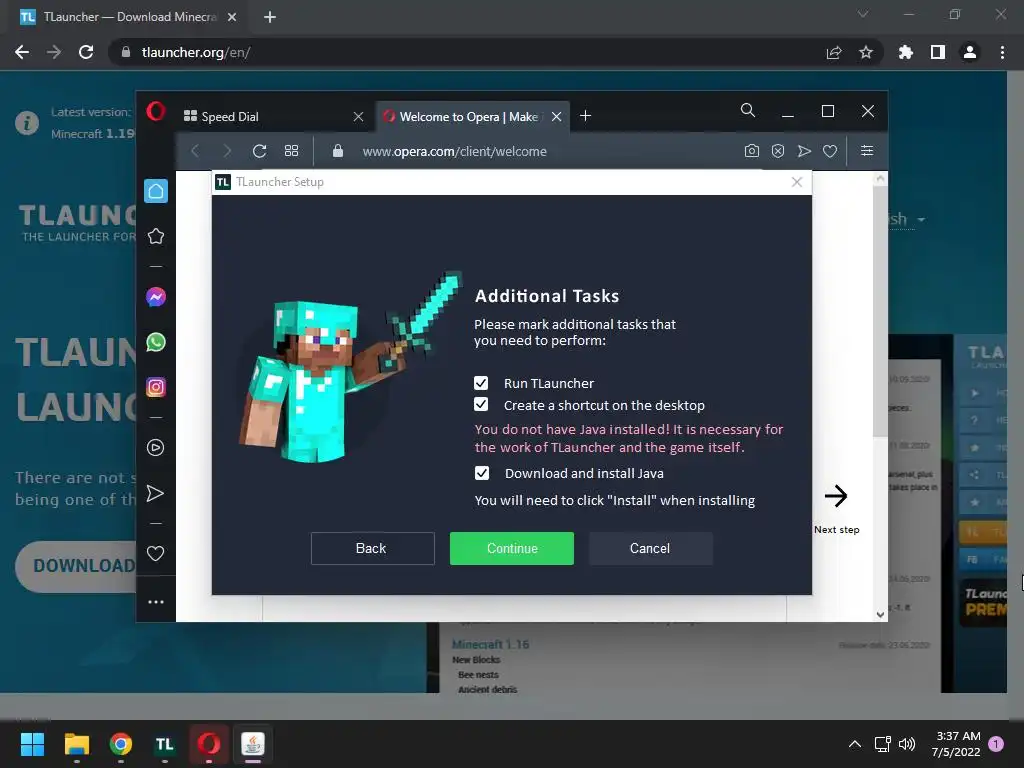Screen dimensions: 1024x768
Task: Open the Player icon in Opera sidebar
Action: [155, 447]
